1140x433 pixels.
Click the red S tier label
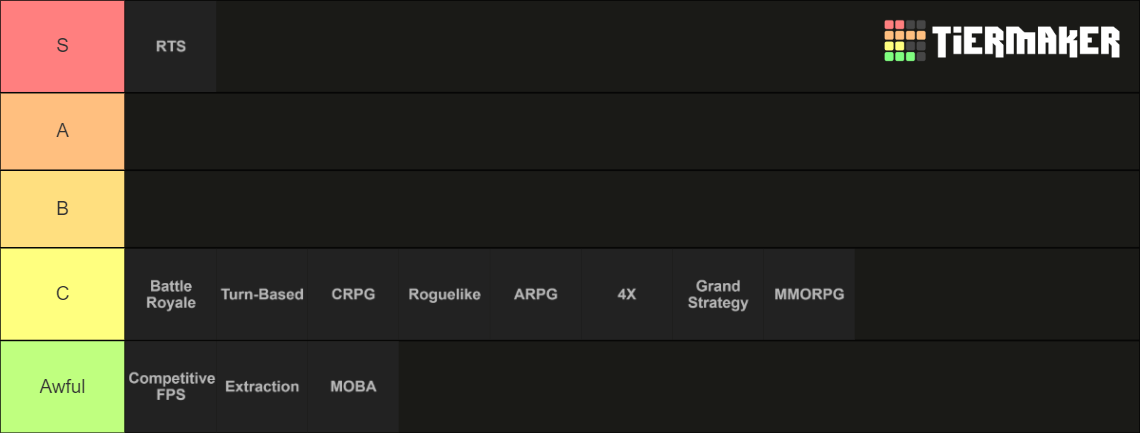pos(62,46)
